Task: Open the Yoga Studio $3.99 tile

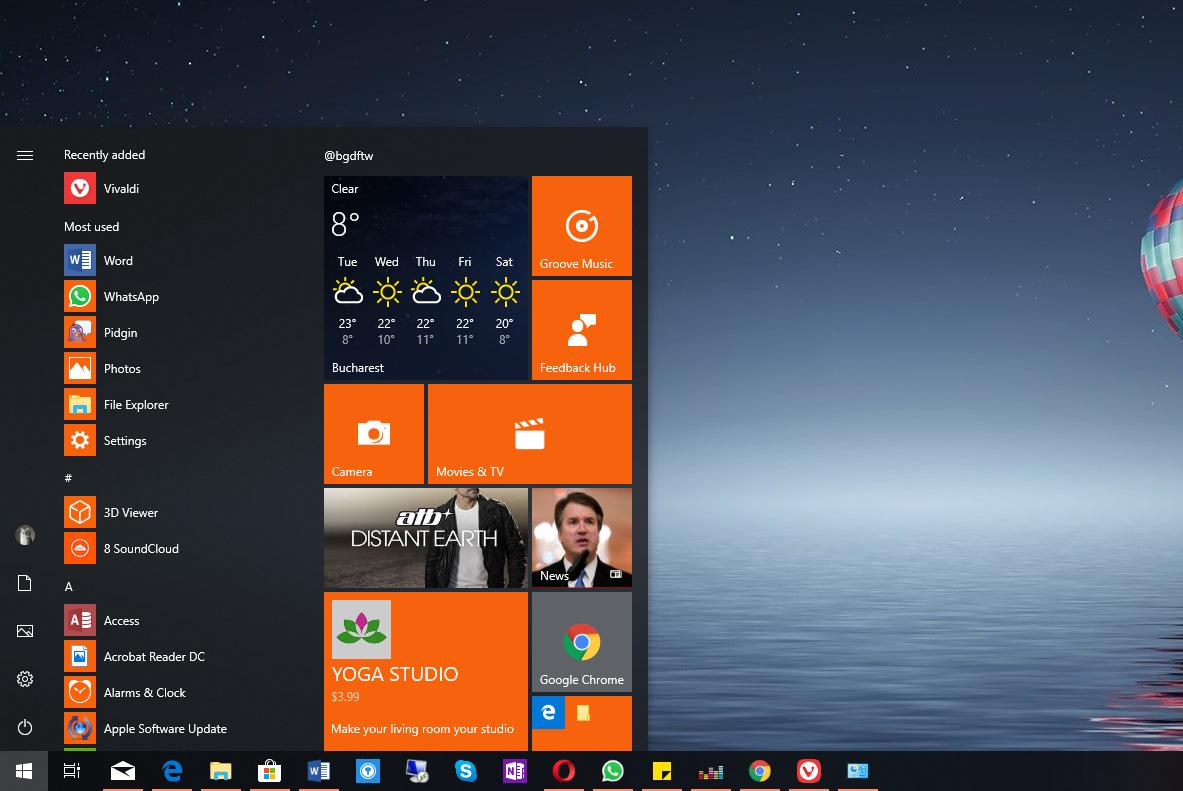Action: click(426, 671)
